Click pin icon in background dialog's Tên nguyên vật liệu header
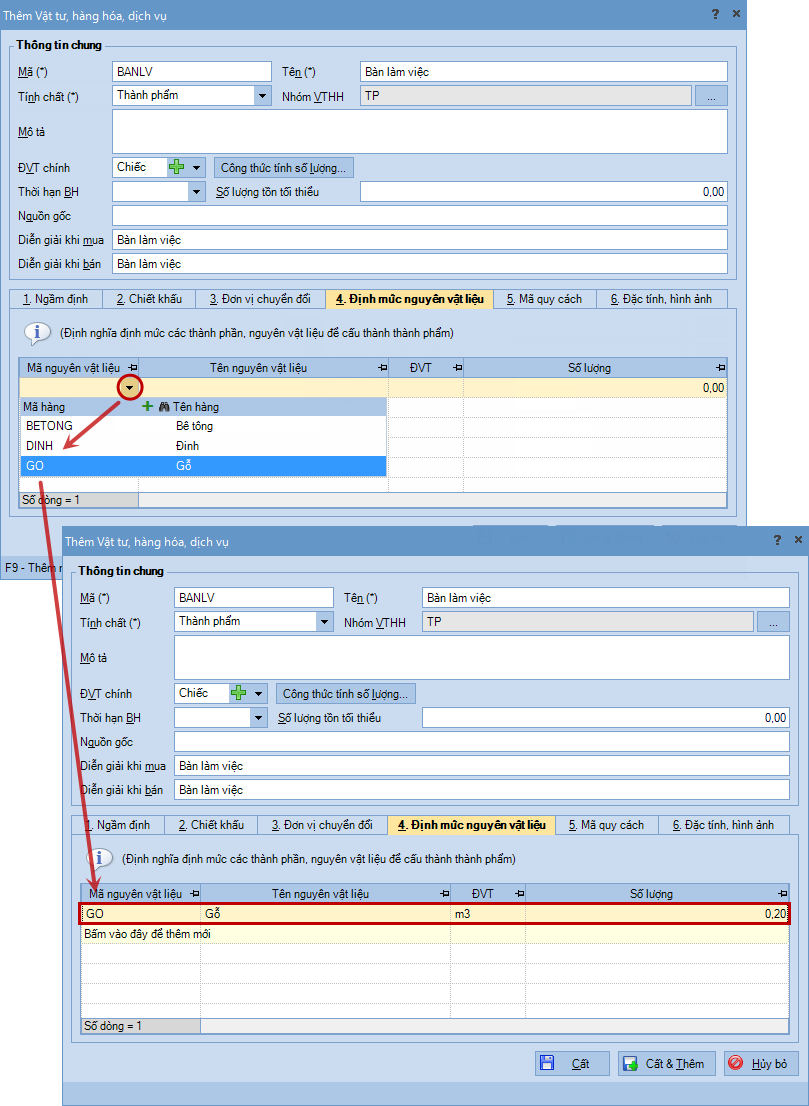 [381, 368]
